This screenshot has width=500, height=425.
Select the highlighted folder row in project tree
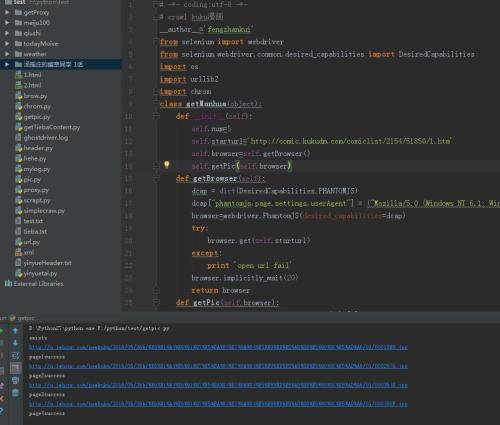coord(61,64)
